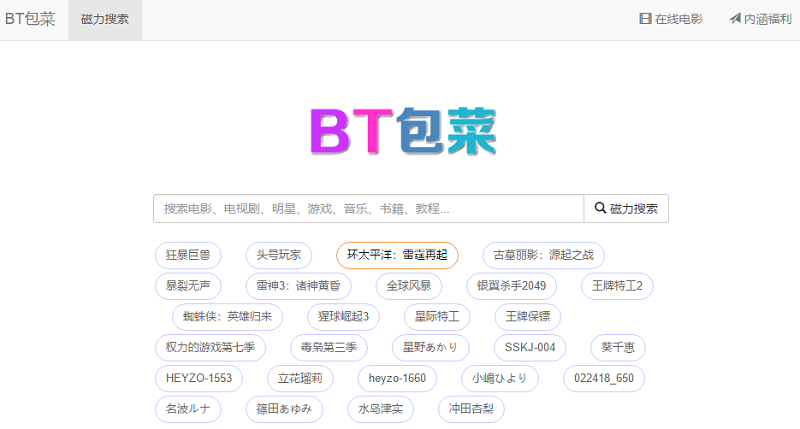The width and height of the screenshot is (800, 429).
Task: Open the 在线电影 menu item
Action: coord(671,19)
